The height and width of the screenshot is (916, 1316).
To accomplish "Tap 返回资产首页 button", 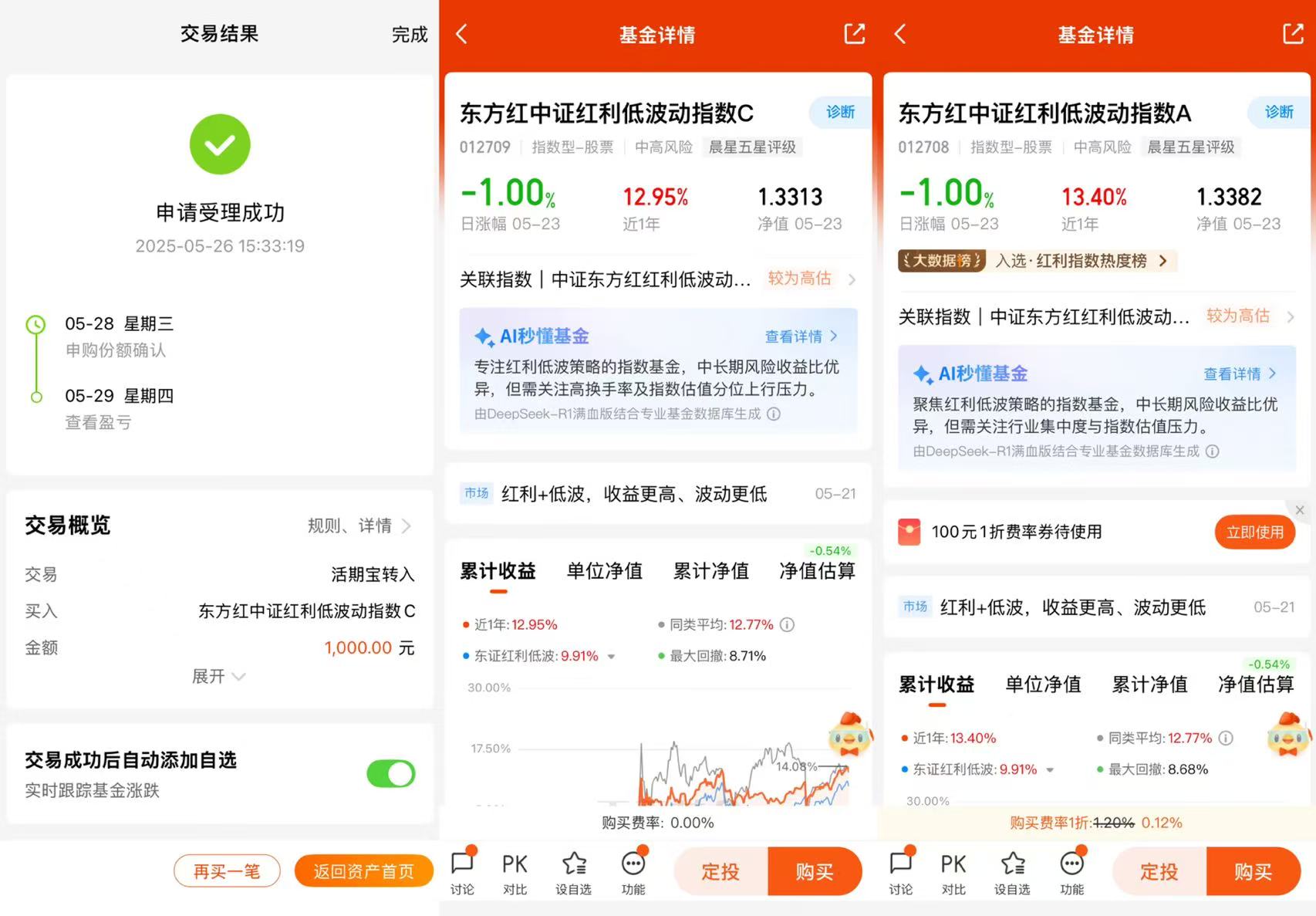I will (363, 871).
